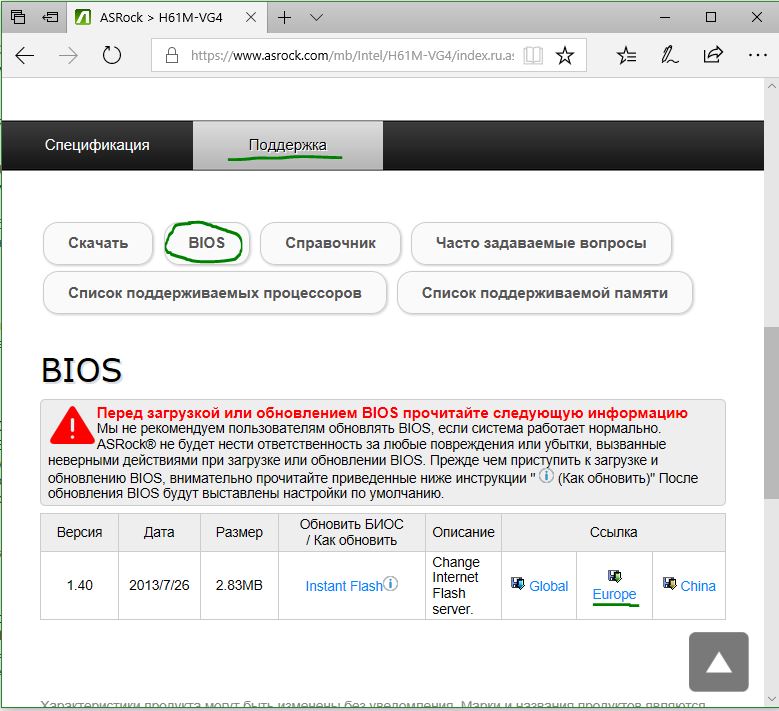Click the red BIOS warning headline
Image resolution: width=779 pixels, height=711 pixels.
tap(392, 413)
